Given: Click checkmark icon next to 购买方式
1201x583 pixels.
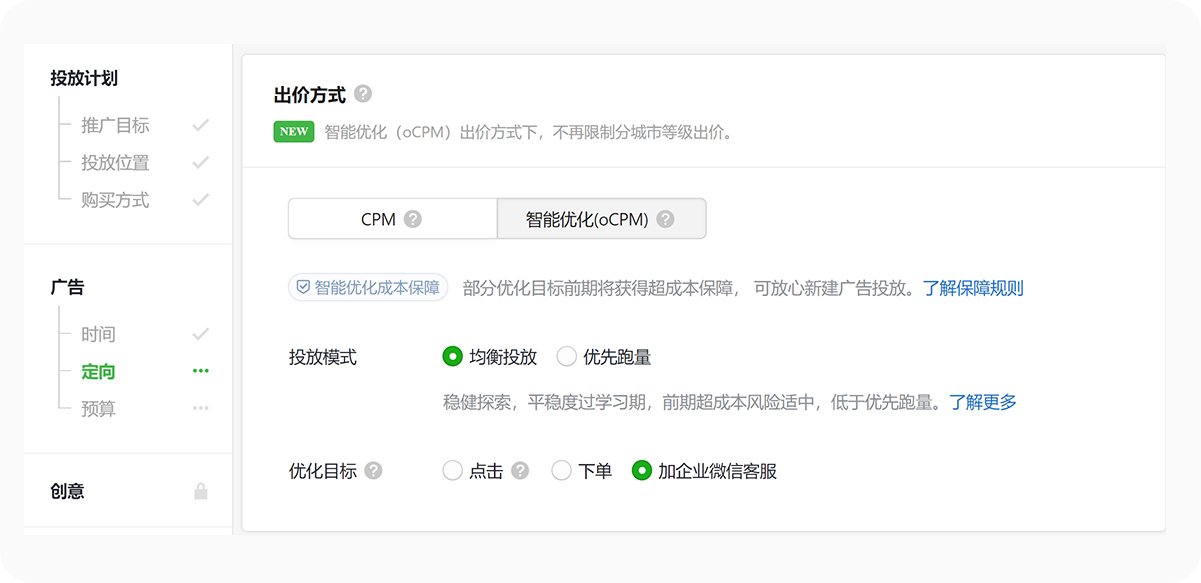Looking at the screenshot, I should [201, 200].
